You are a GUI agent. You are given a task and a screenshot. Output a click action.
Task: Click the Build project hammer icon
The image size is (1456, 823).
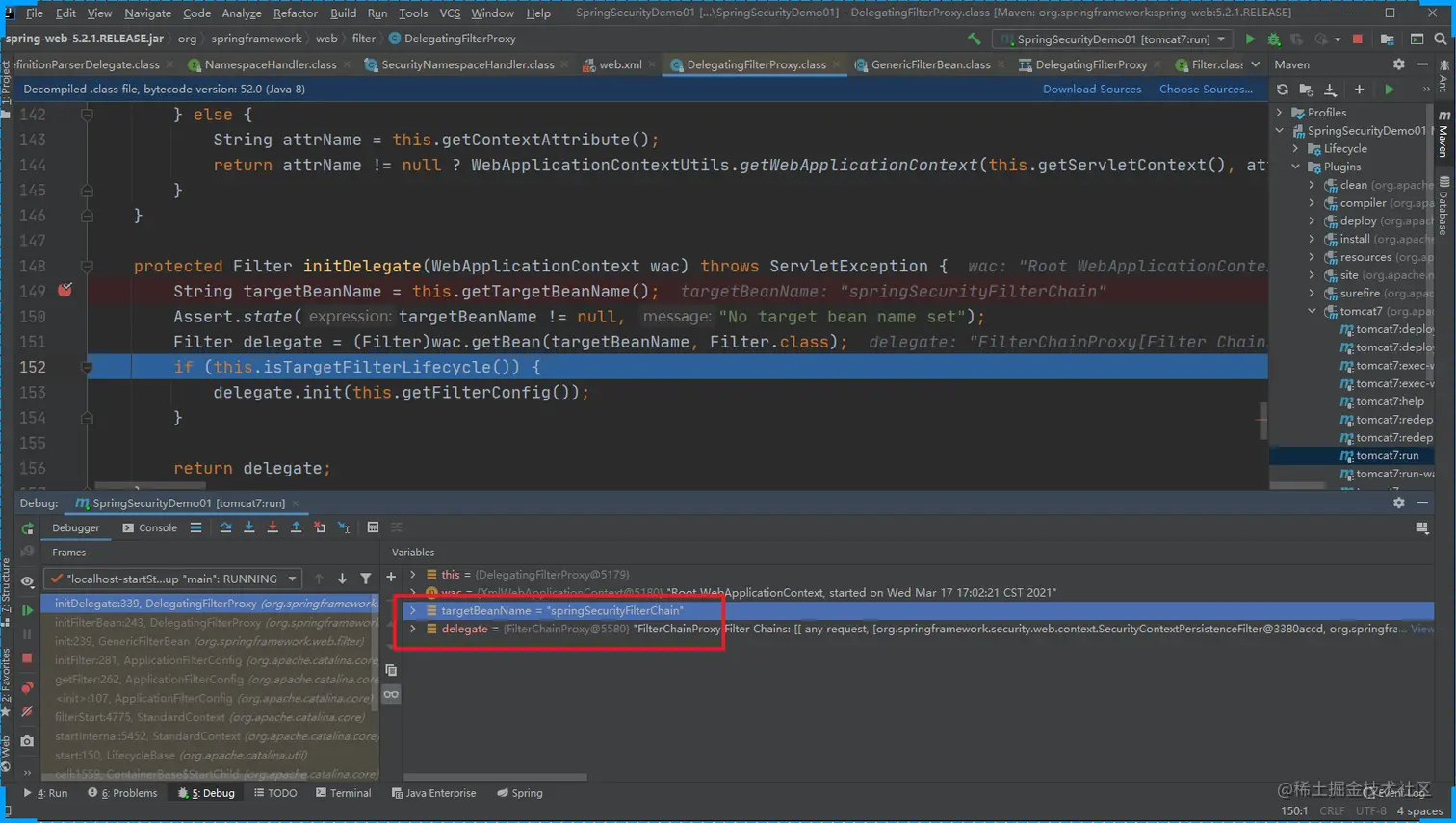tap(975, 39)
